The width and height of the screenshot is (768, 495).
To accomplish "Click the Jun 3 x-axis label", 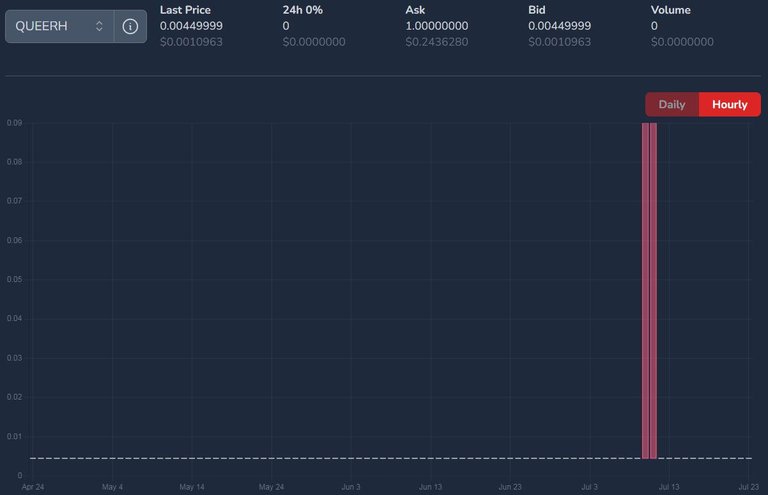I will 351,487.
